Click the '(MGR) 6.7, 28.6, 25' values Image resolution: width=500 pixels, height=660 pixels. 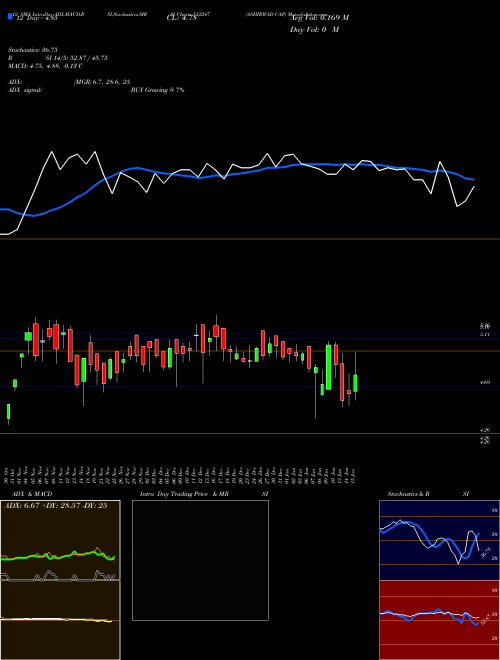pyautogui.click(x=101, y=82)
